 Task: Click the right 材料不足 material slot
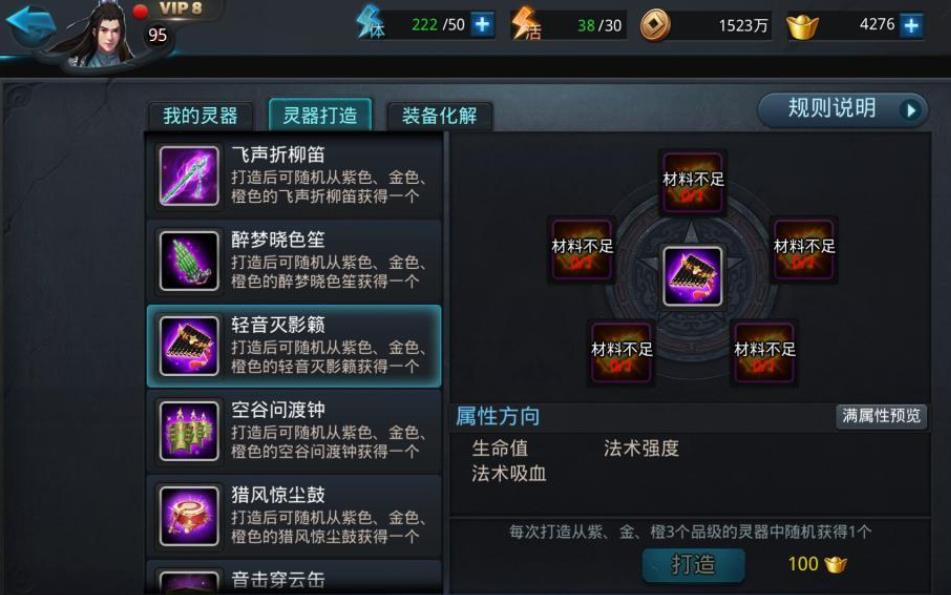click(x=804, y=250)
